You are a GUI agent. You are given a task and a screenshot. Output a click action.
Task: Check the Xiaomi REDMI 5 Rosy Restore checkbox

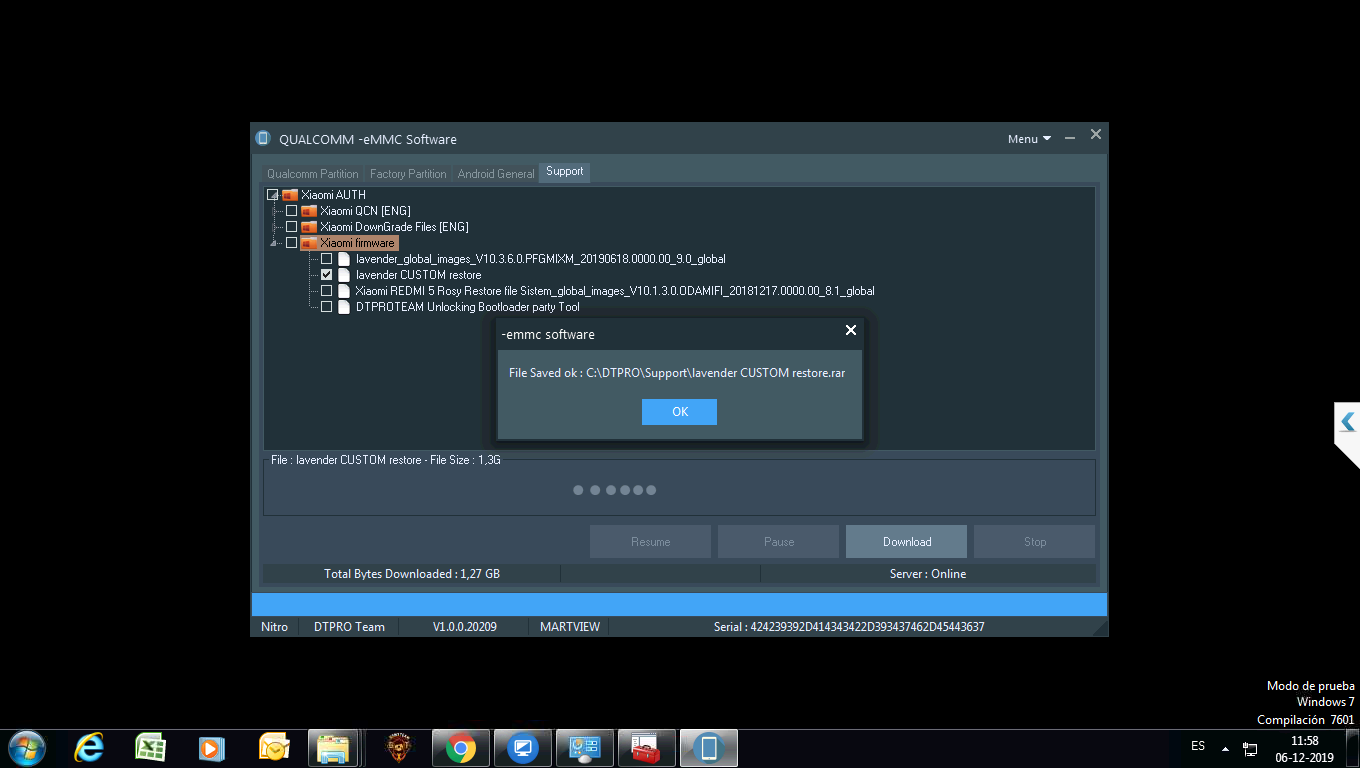coord(327,291)
